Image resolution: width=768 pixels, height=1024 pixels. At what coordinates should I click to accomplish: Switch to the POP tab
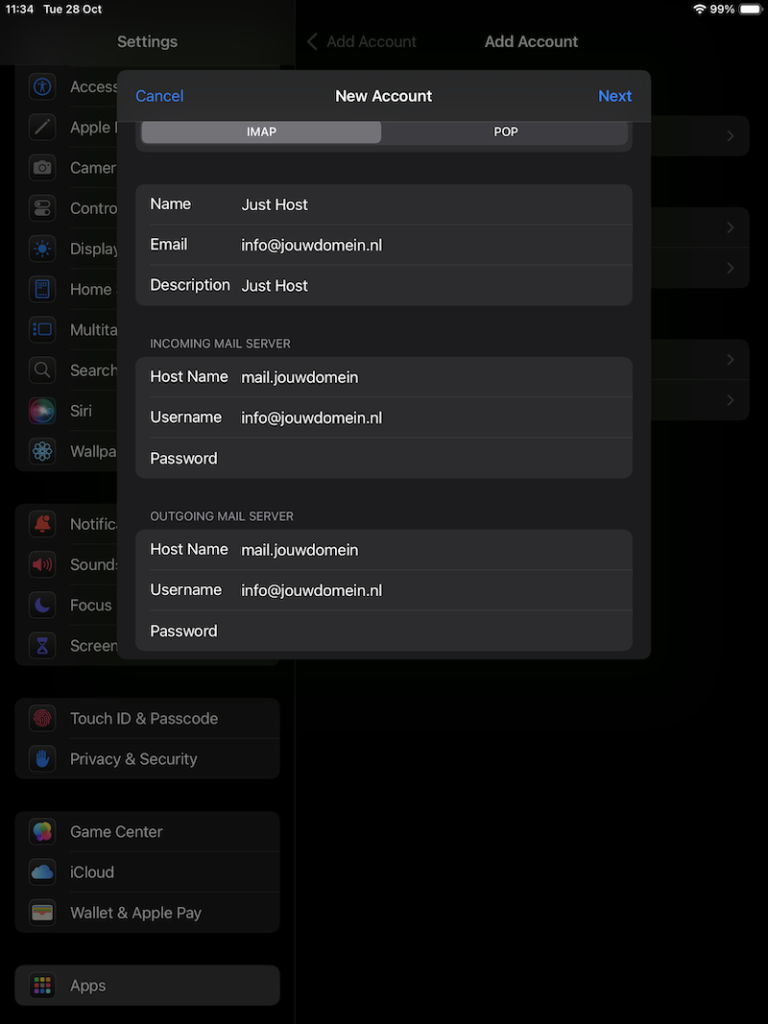pos(506,131)
